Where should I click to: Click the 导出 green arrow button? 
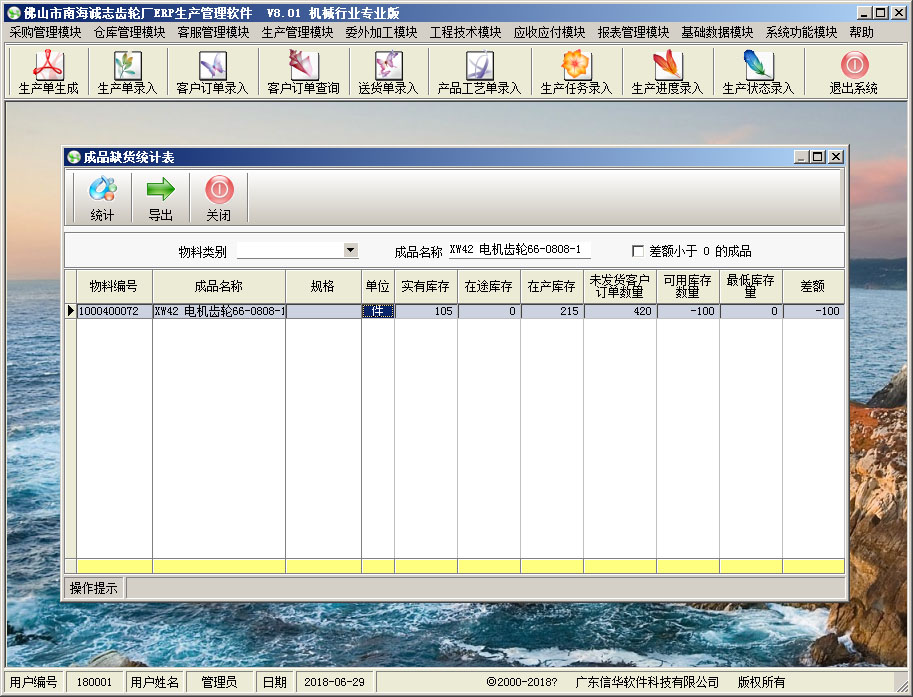point(160,198)
